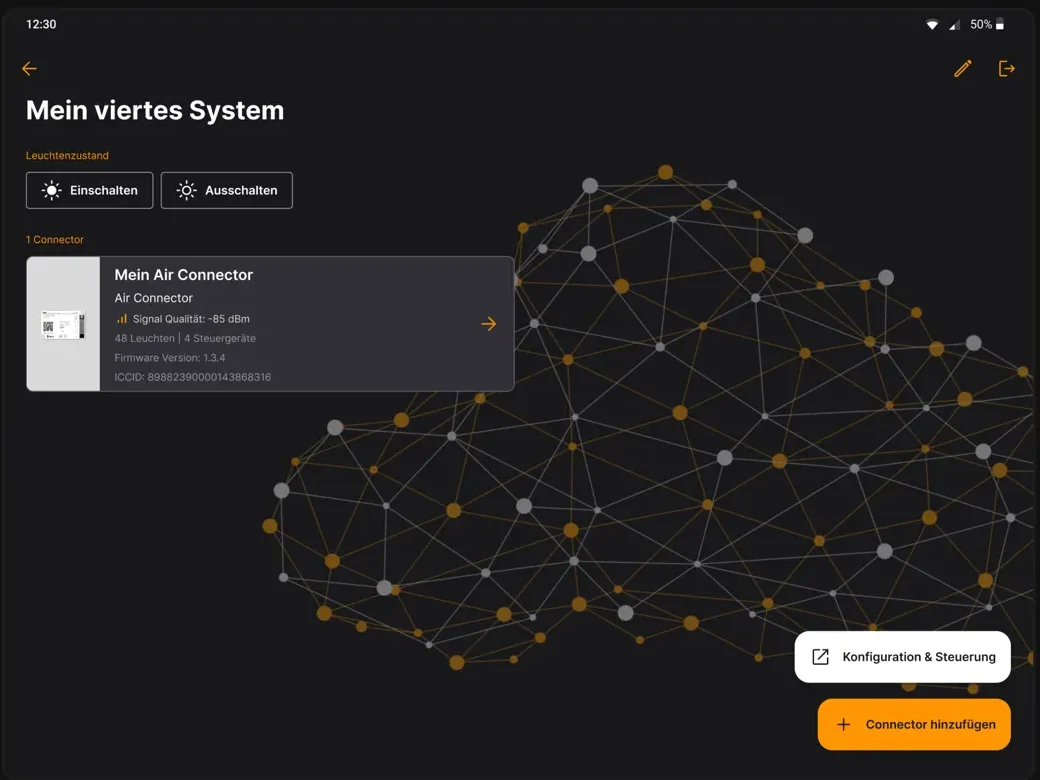Select the Signal Qualität -85 dBm text
The height and width of the screenshot is (780, 1040).
191,319
